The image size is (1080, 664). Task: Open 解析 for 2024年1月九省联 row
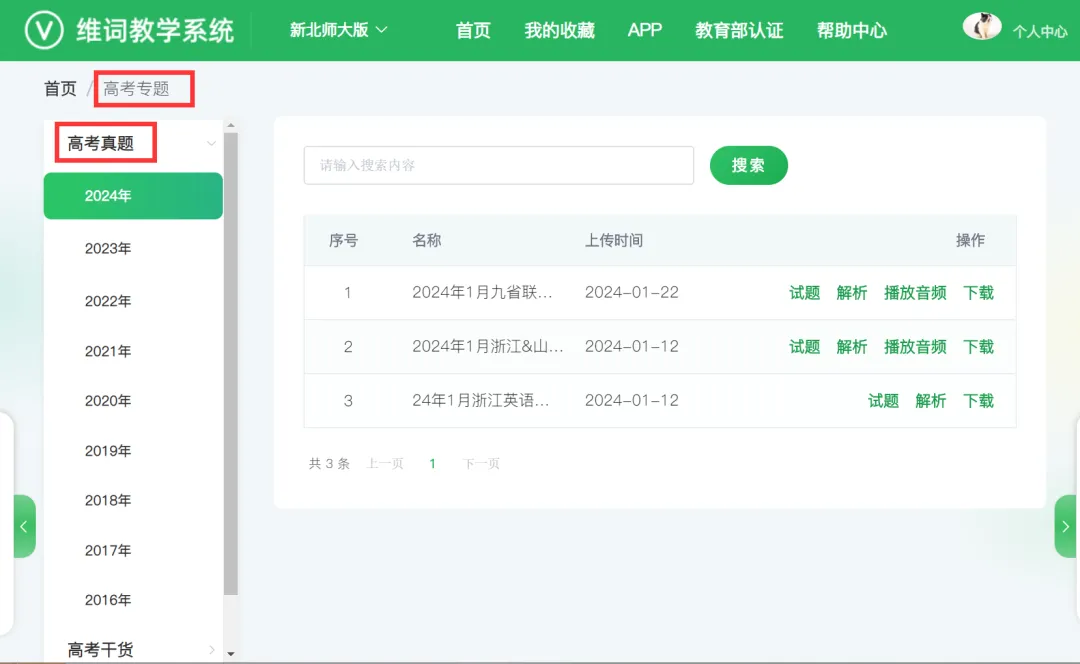coord(851,293)
